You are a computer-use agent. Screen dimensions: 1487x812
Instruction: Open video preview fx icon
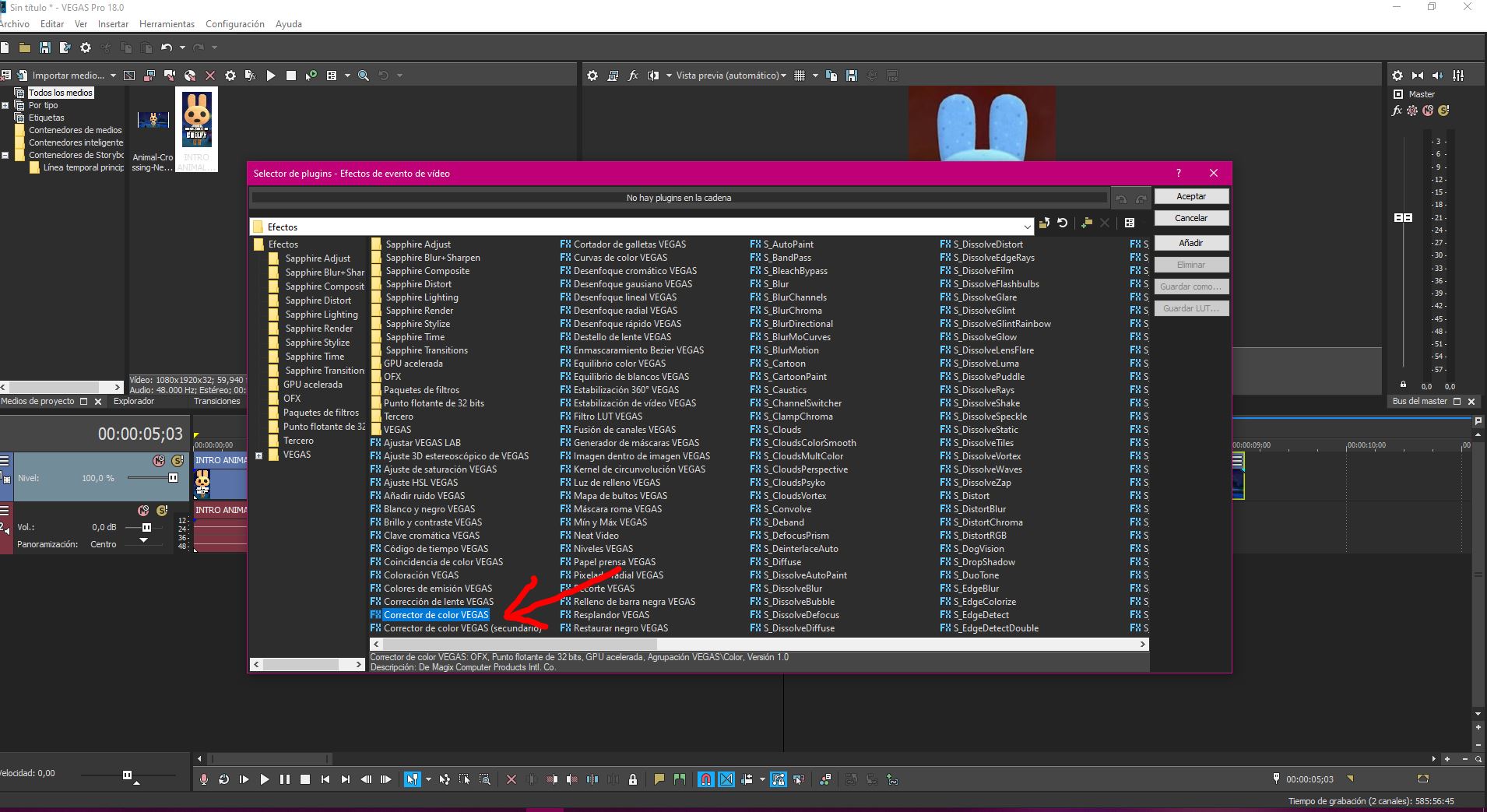coord(633,76)
